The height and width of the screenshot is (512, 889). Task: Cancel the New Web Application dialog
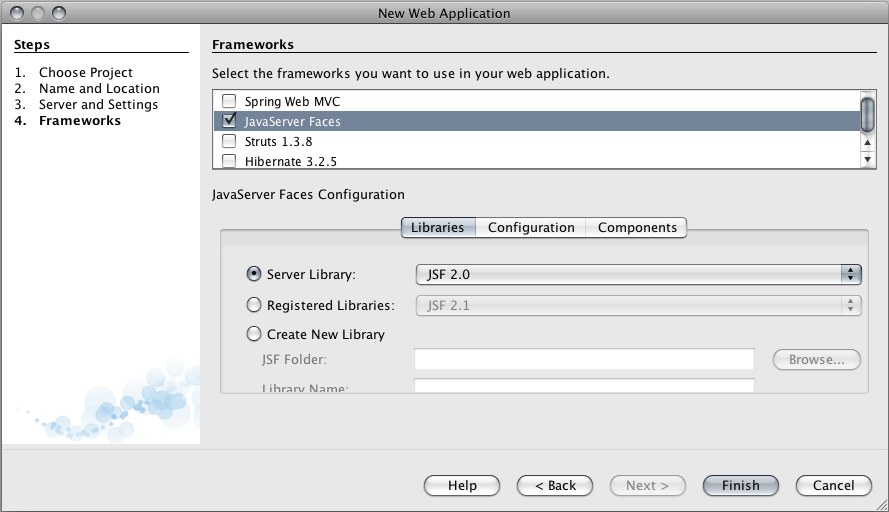point(833,485)
